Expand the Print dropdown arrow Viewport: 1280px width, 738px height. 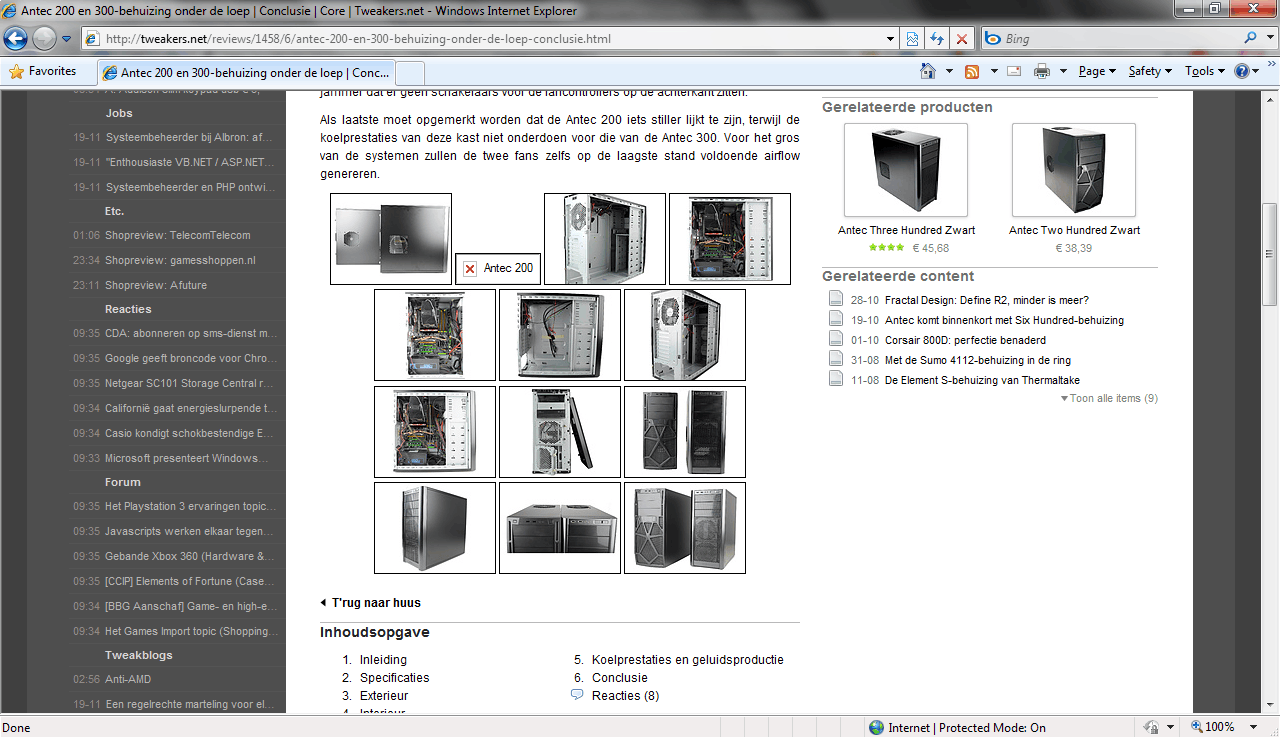tap(1063, 71)
